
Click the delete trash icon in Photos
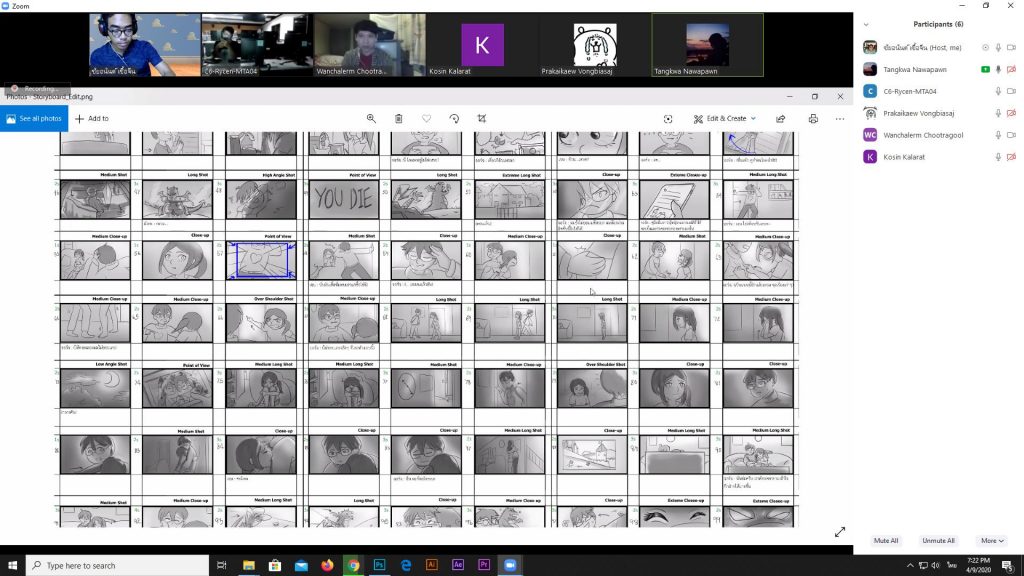coord(398,118)
